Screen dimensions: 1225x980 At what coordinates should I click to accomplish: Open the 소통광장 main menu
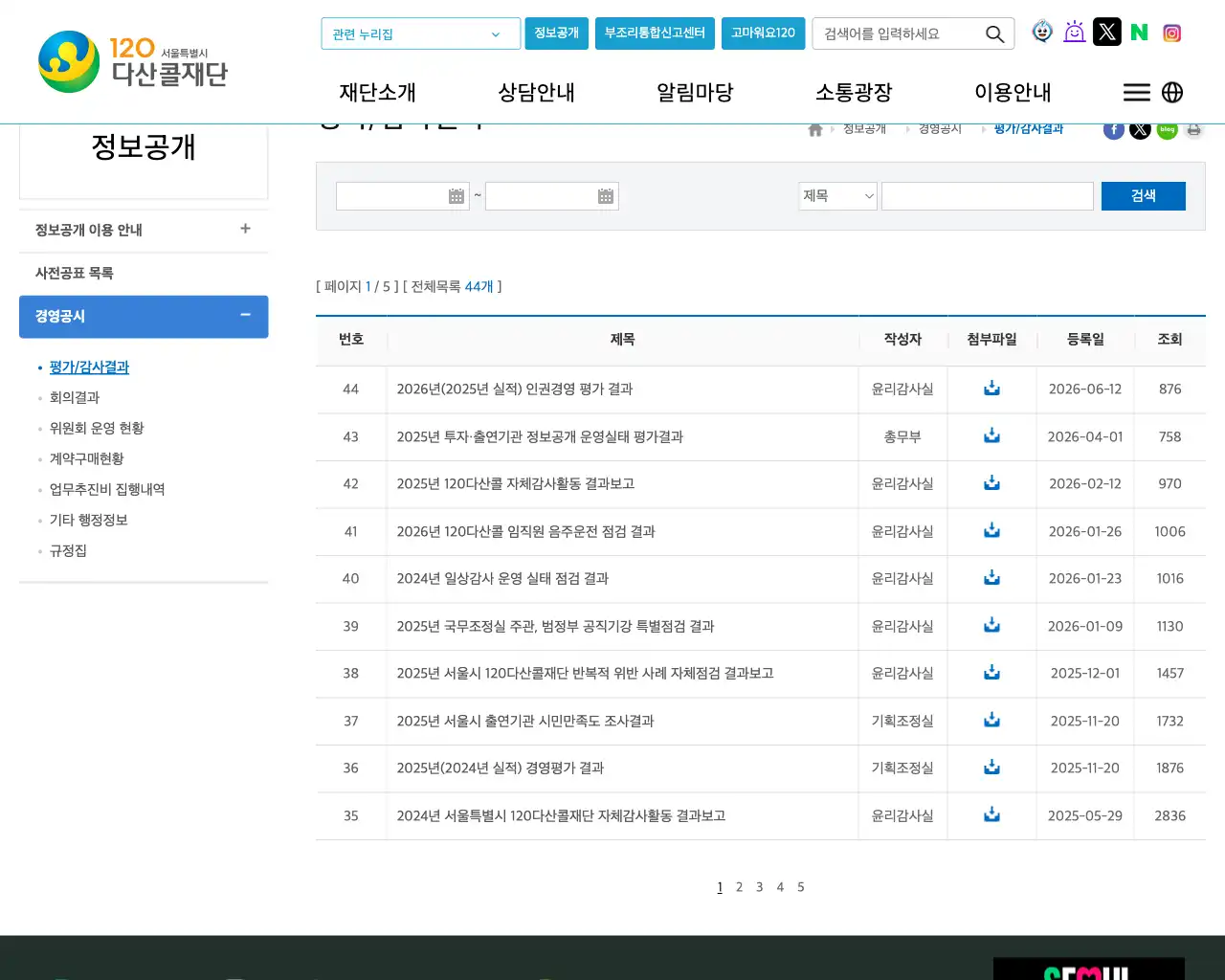854,93
